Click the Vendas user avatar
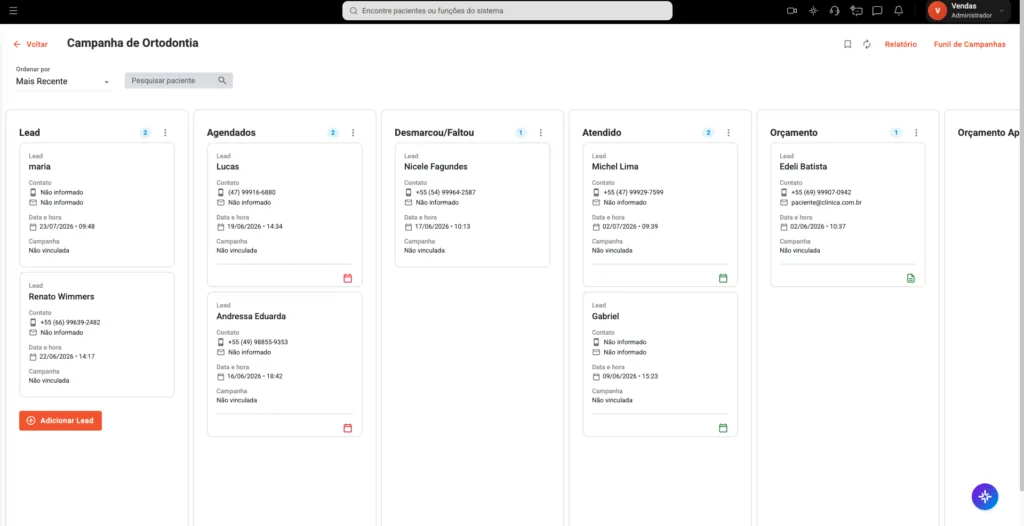Viewport: 1024px width, 526px height. [x=937, y=10]
